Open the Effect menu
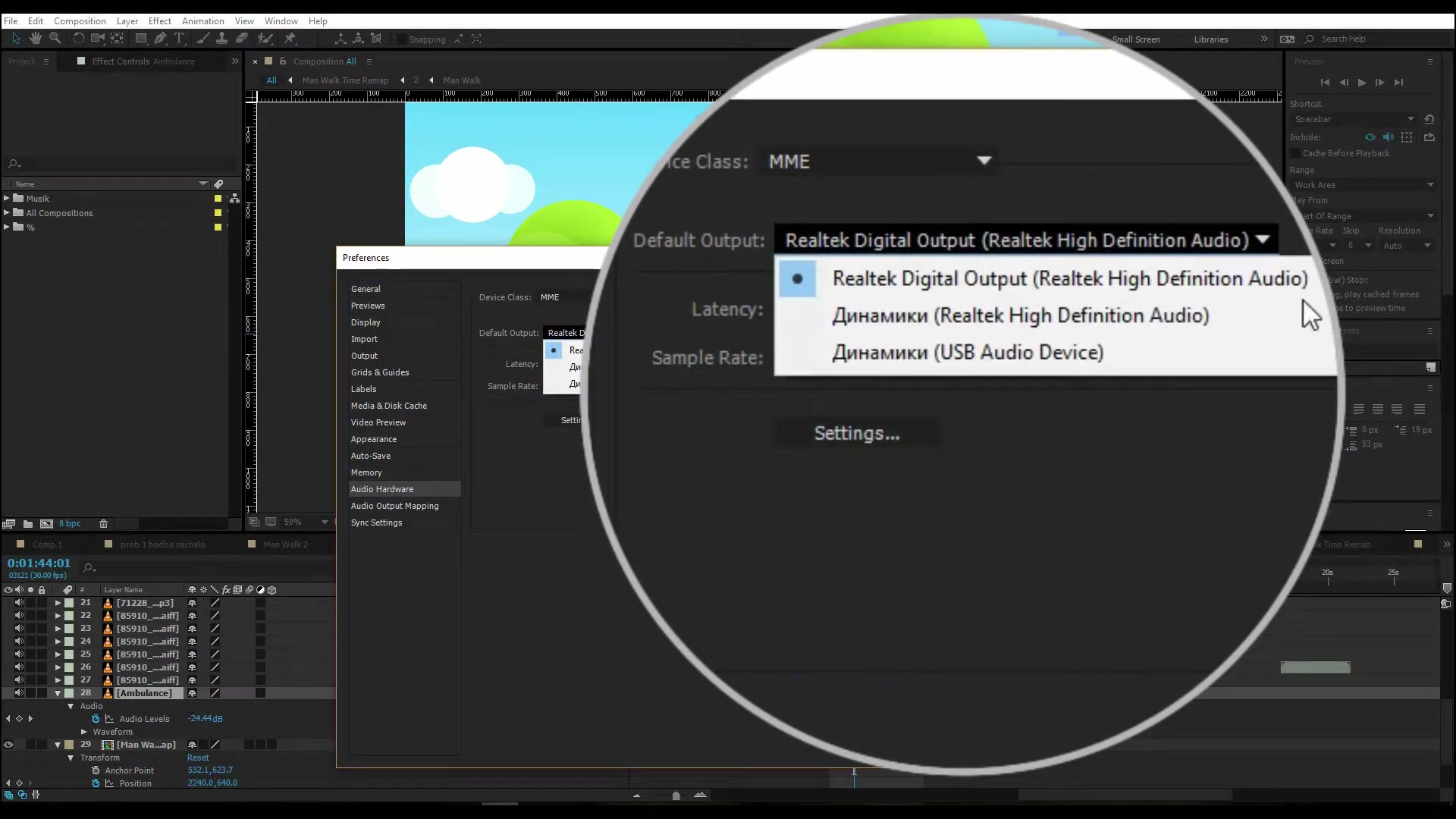Screen dimensions: 1456x819 coord(159,21)
